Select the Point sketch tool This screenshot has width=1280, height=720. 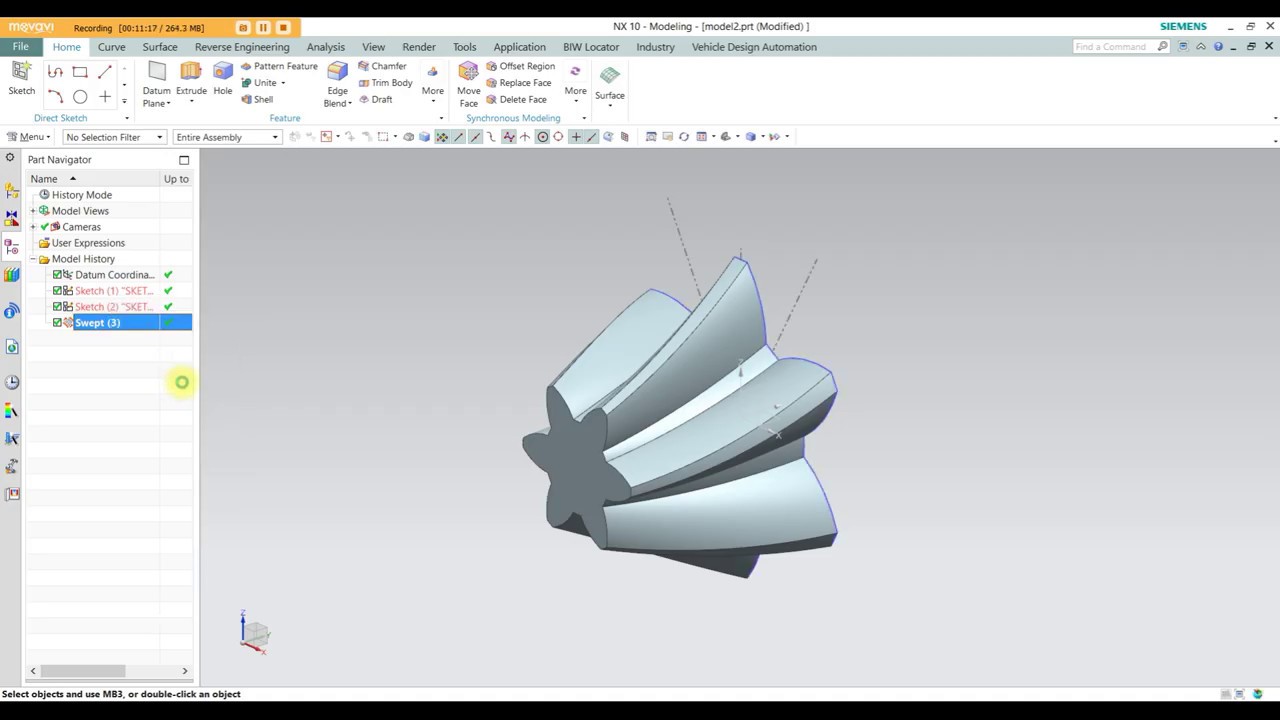pos(105,97)
